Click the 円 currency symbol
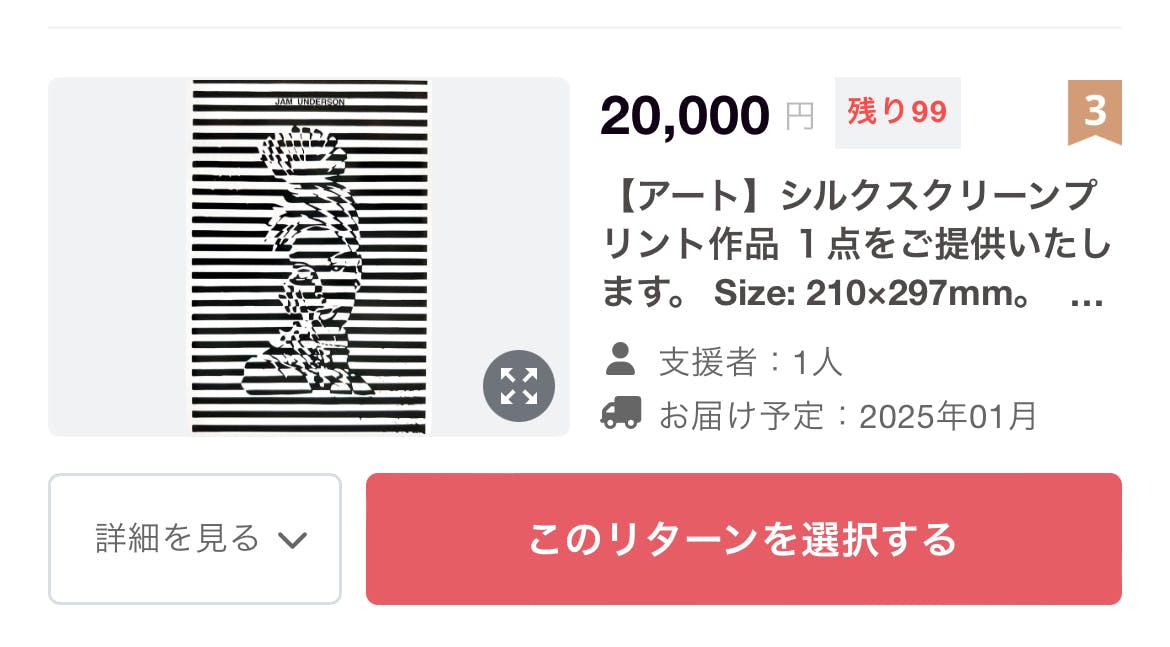 tap(799, 116)
